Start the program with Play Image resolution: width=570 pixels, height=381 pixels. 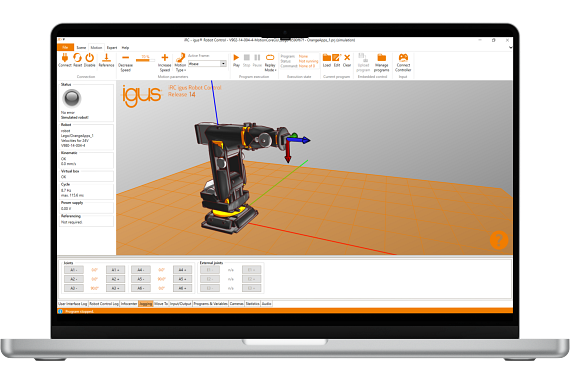[236, 57]
